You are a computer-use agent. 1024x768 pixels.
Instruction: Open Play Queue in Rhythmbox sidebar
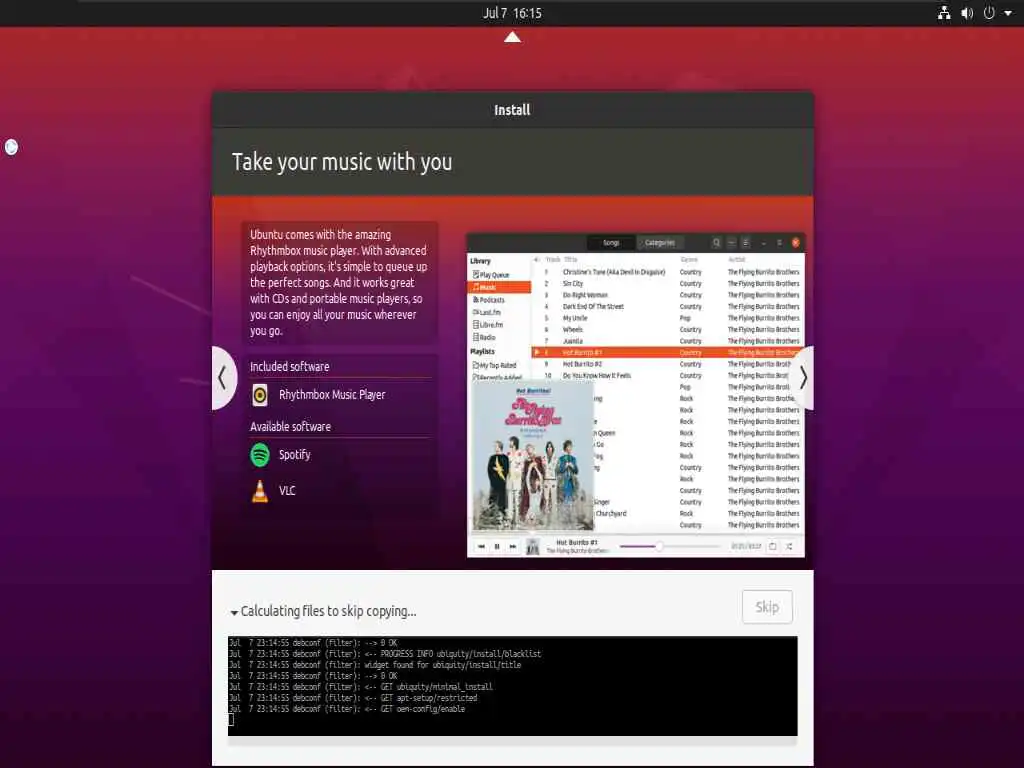[x=491, y=275]
